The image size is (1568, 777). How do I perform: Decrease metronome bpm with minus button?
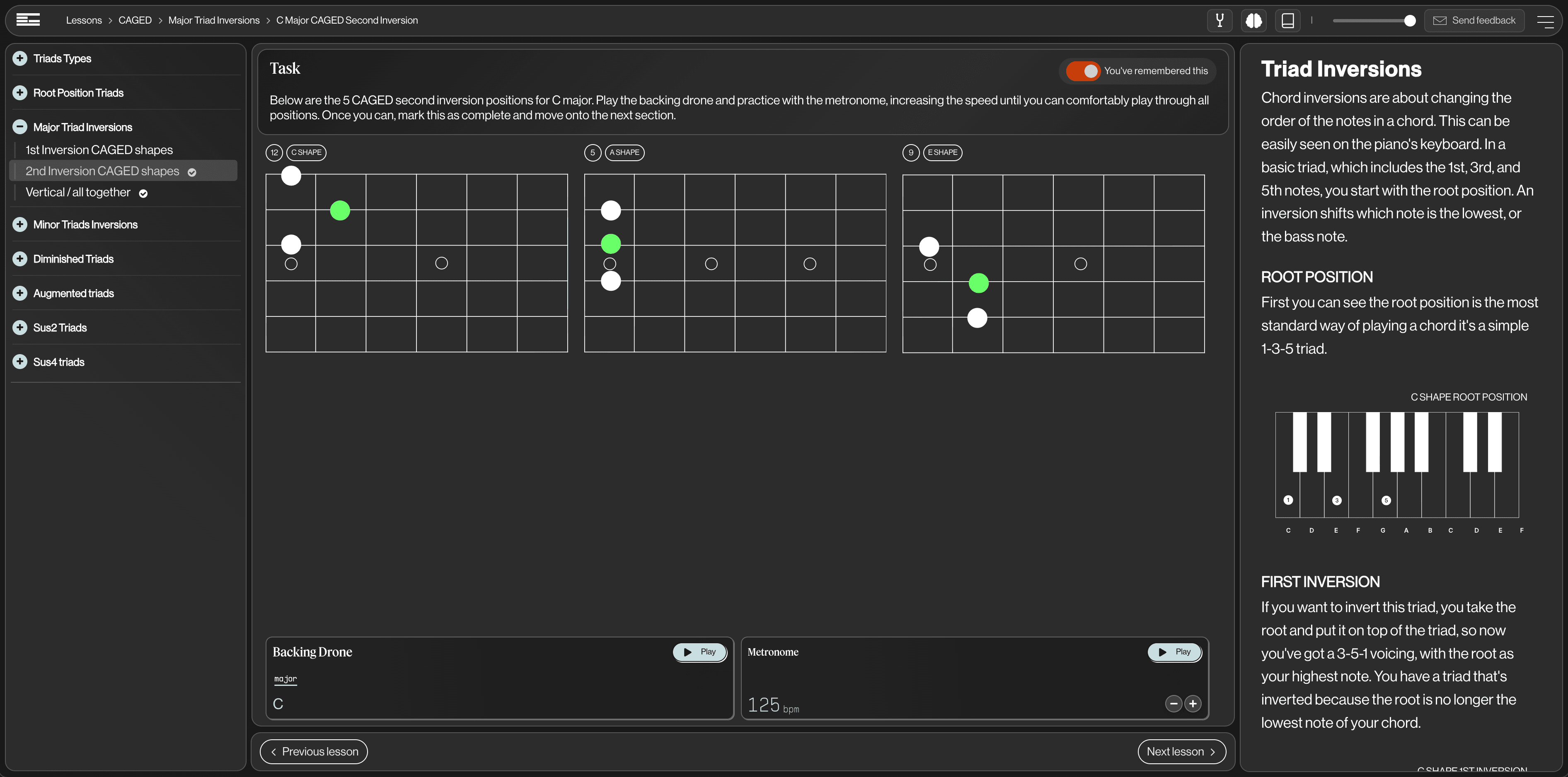click(1173, 704)
